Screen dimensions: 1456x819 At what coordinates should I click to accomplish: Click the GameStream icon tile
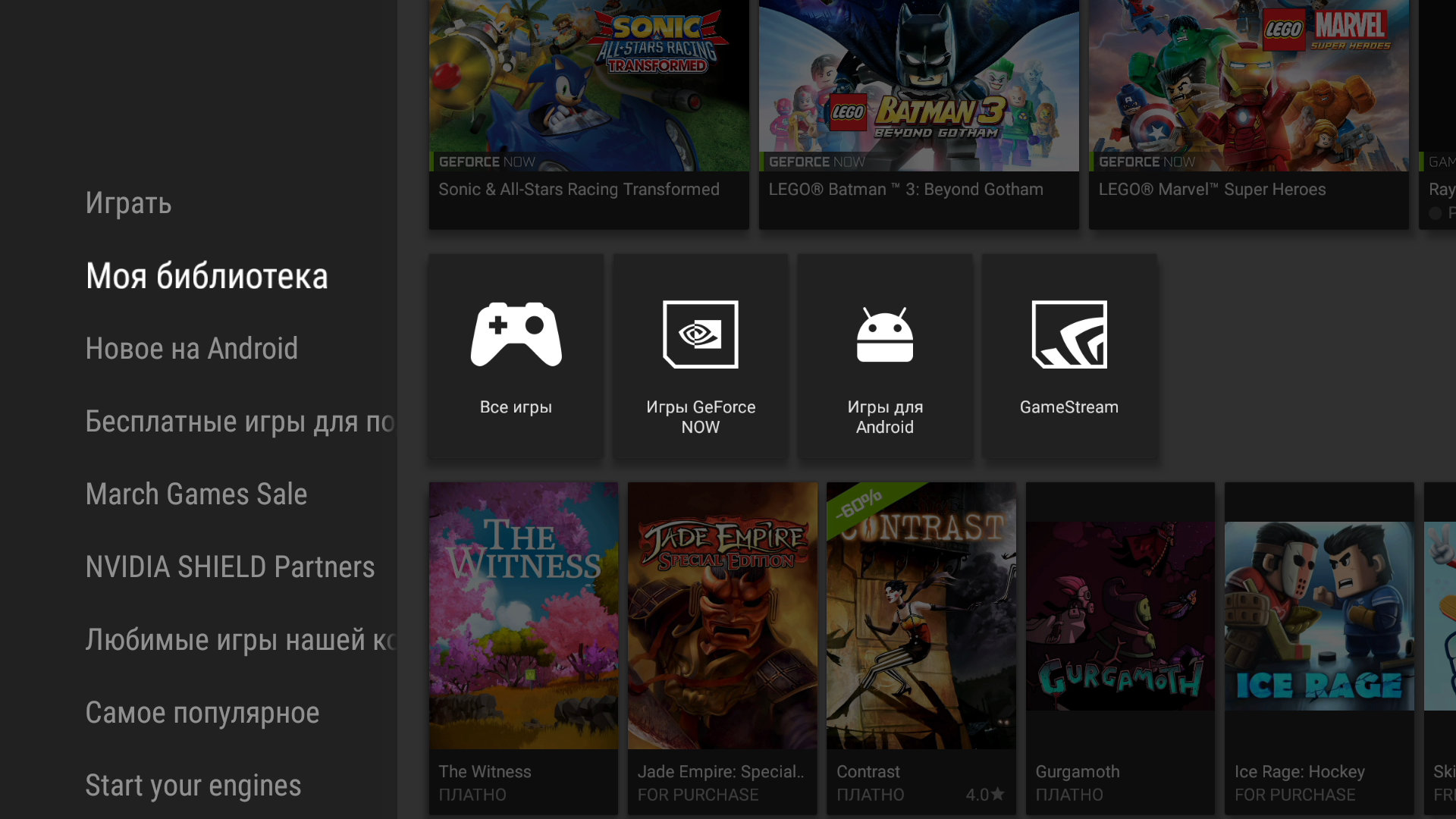pyautogui.click(x=1068, y=335)
